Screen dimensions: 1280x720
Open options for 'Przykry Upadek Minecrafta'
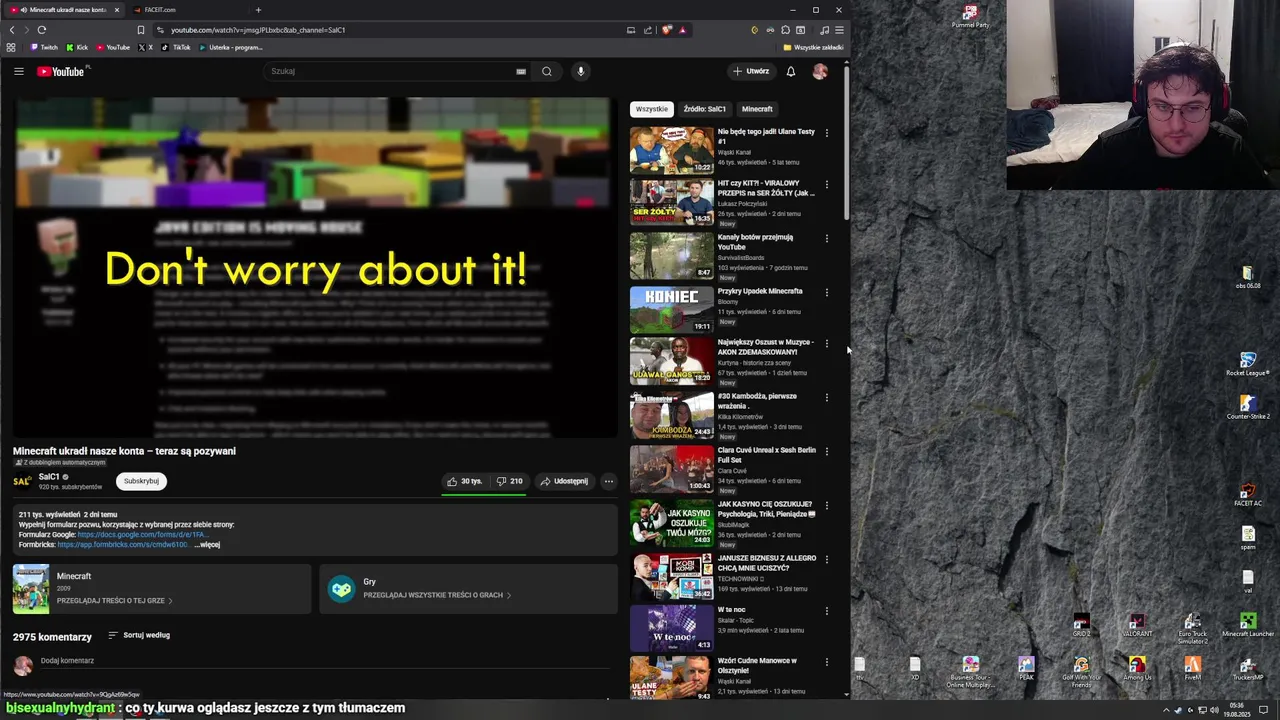pos(826,292)
